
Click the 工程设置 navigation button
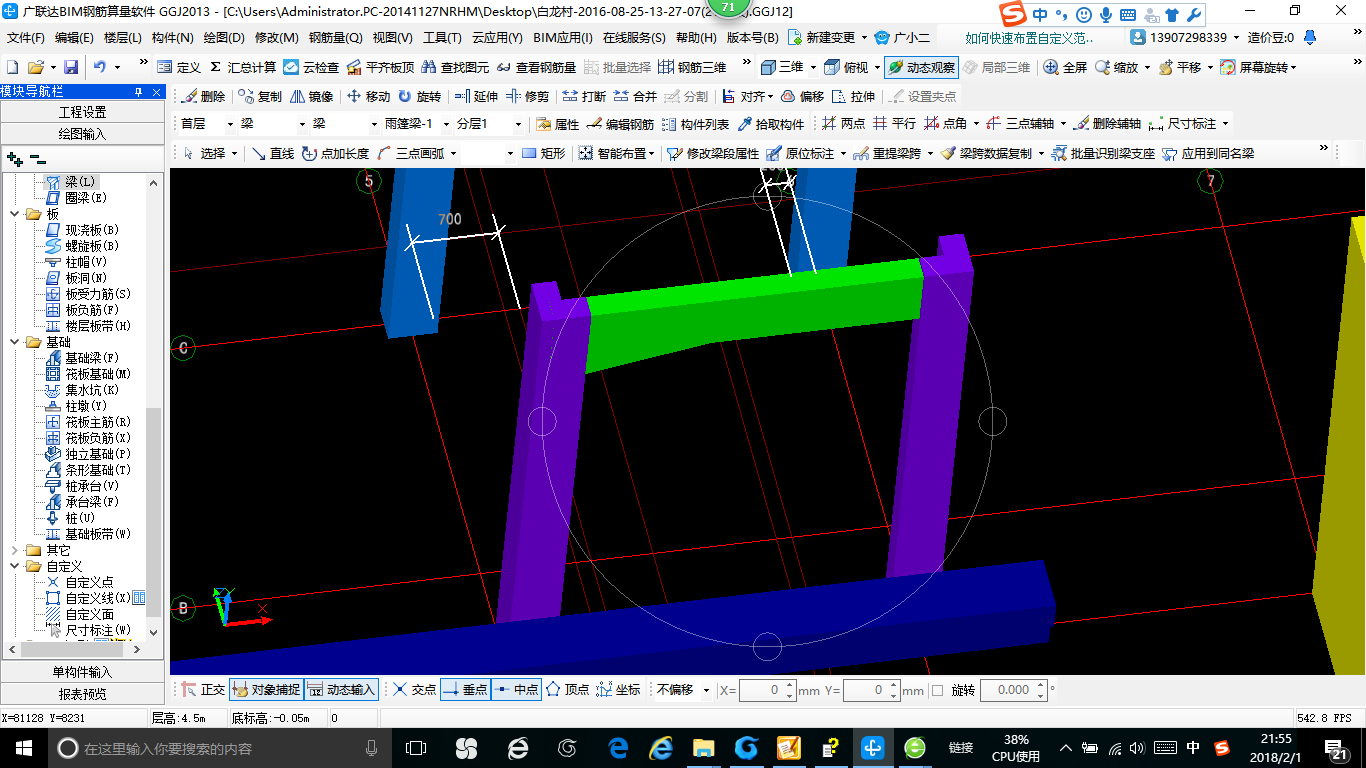click(x=82, y=112)
